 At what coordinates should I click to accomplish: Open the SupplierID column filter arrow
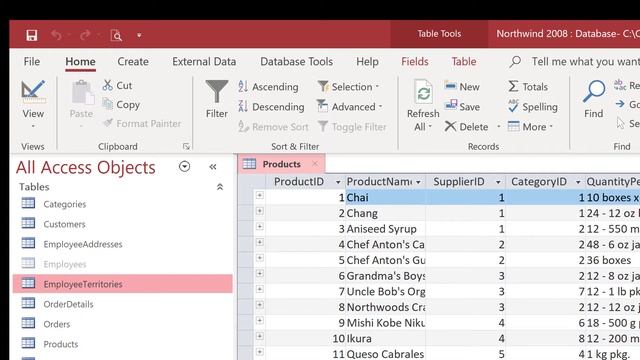coord(498,182)
